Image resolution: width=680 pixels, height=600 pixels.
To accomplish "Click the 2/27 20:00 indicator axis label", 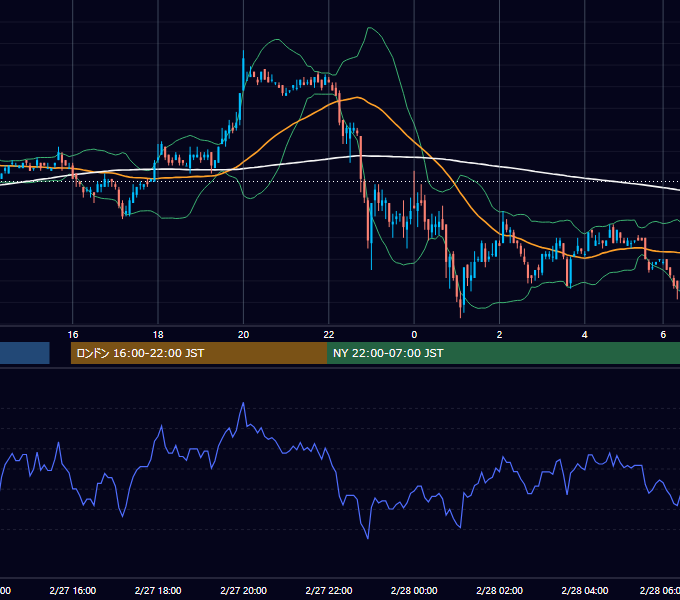I will point(243,590).
